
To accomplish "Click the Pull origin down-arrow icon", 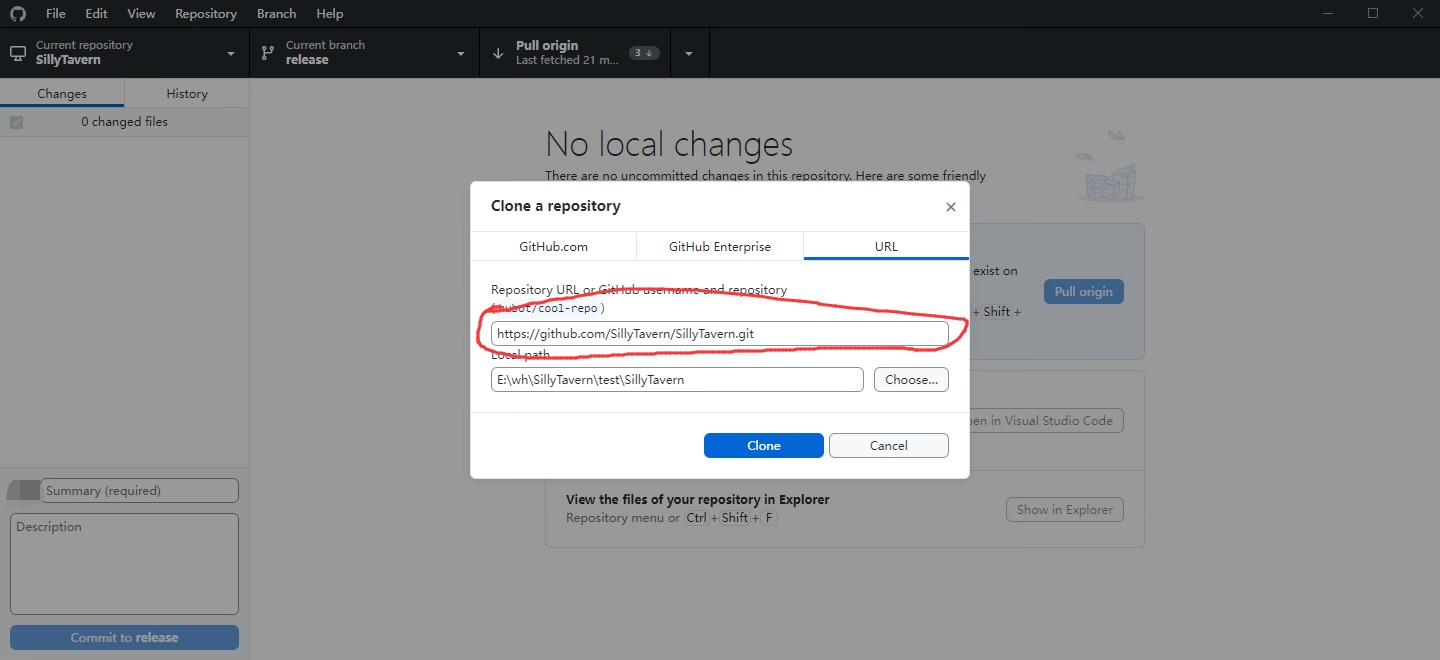I will tap(498, 53).
